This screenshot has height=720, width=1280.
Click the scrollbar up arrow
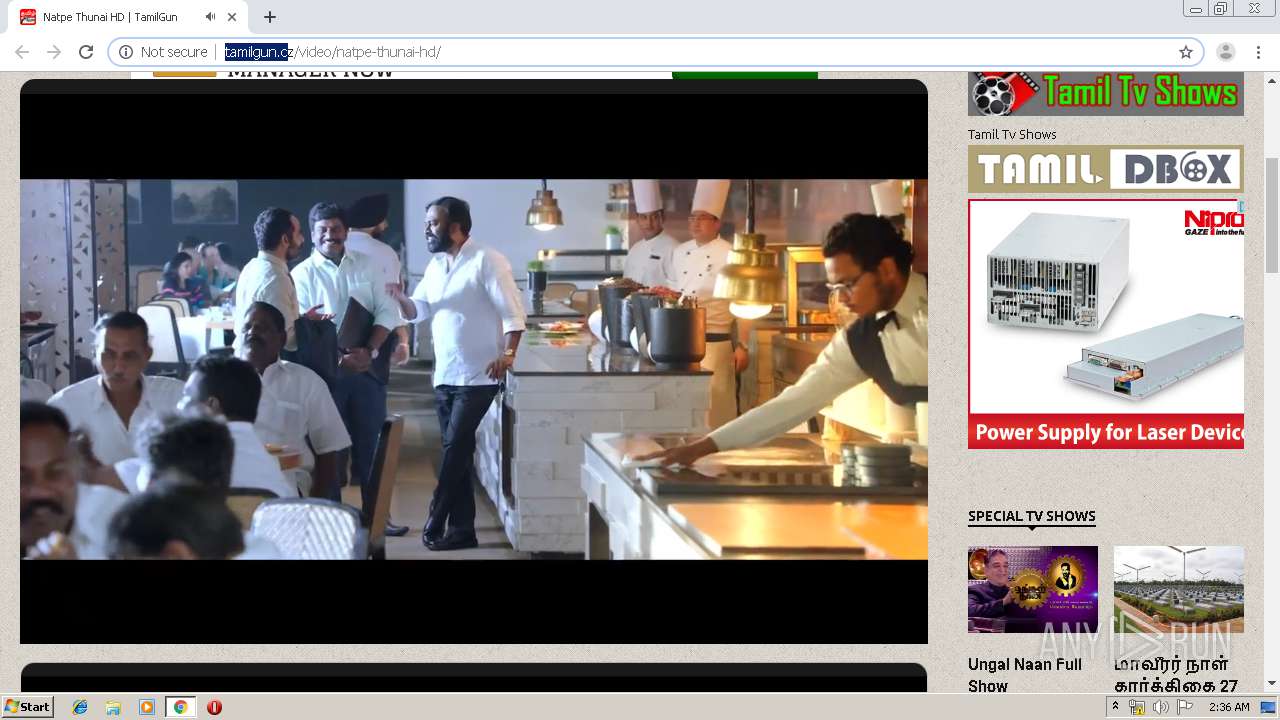tap(1272, 79)
